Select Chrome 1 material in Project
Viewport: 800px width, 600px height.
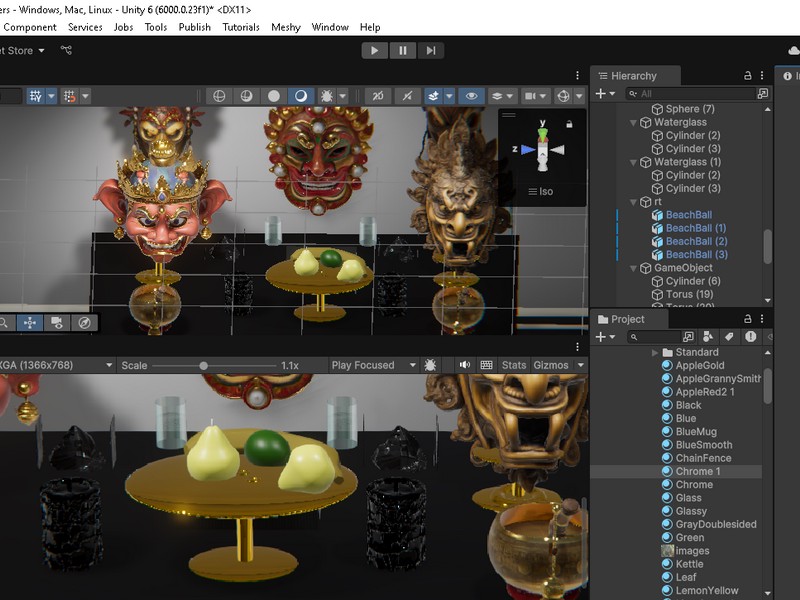coord(697,471)
